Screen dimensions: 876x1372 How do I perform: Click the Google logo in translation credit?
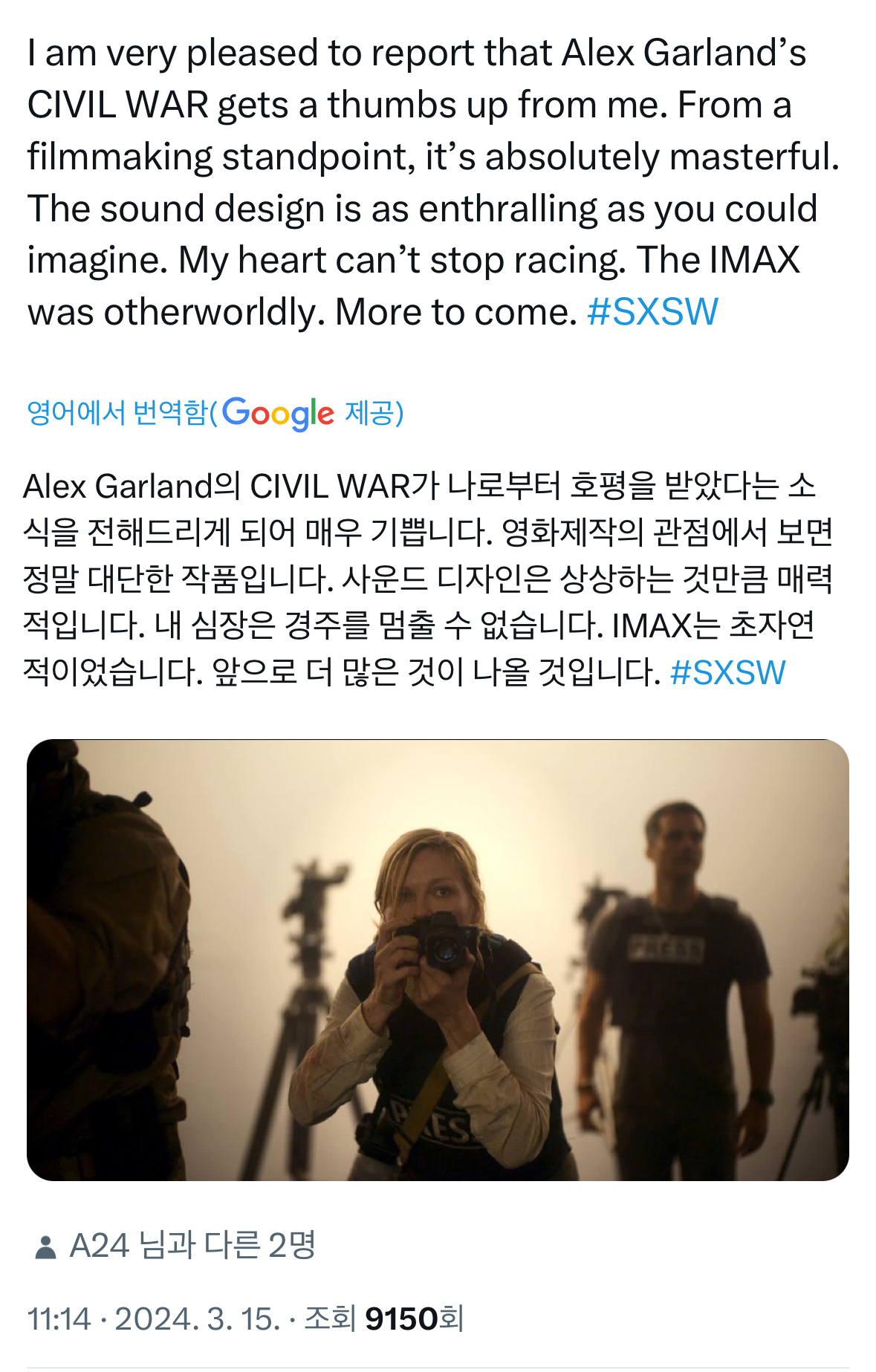278,413
